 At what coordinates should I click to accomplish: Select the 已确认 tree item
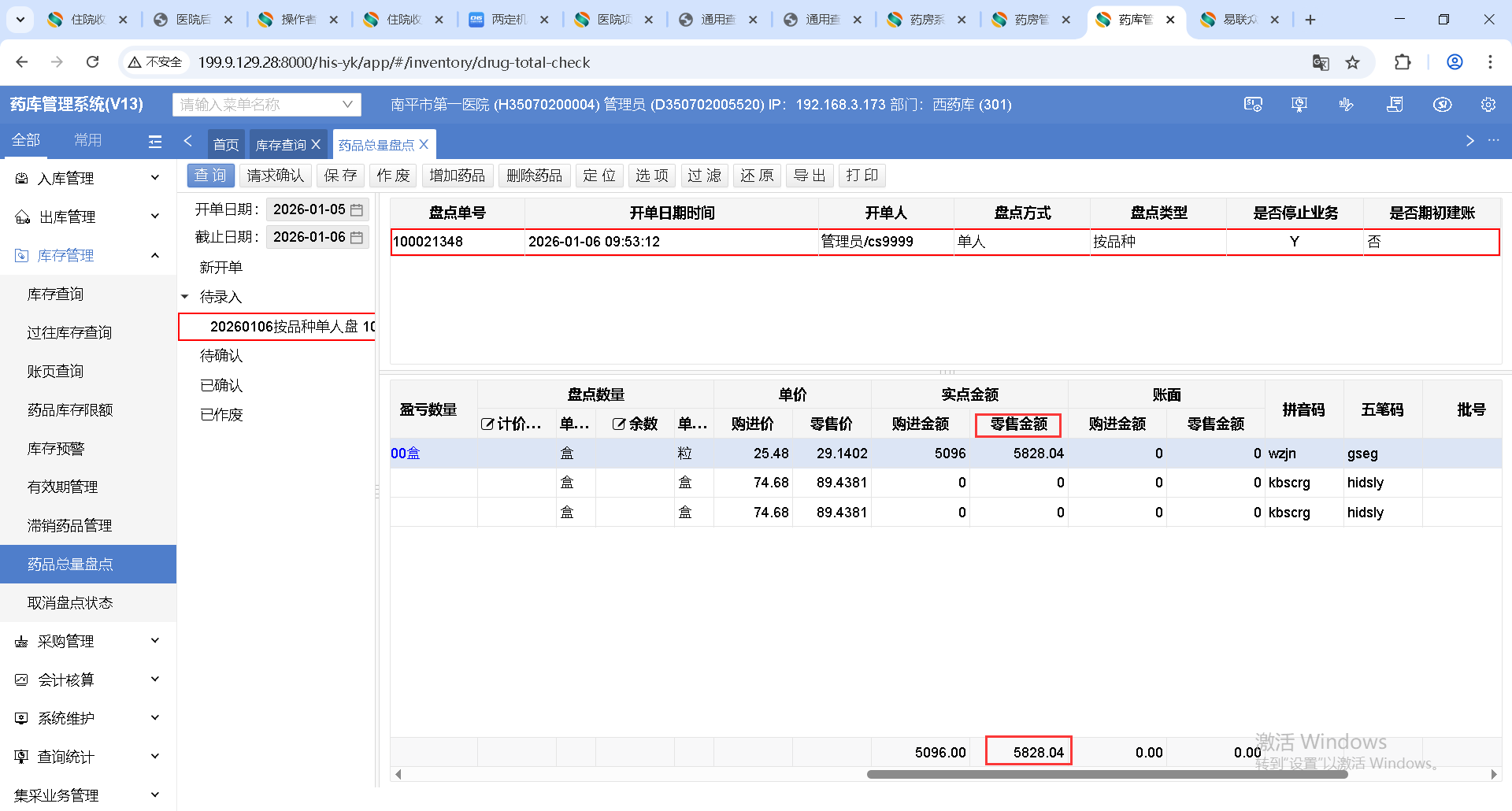pos(221,386)
